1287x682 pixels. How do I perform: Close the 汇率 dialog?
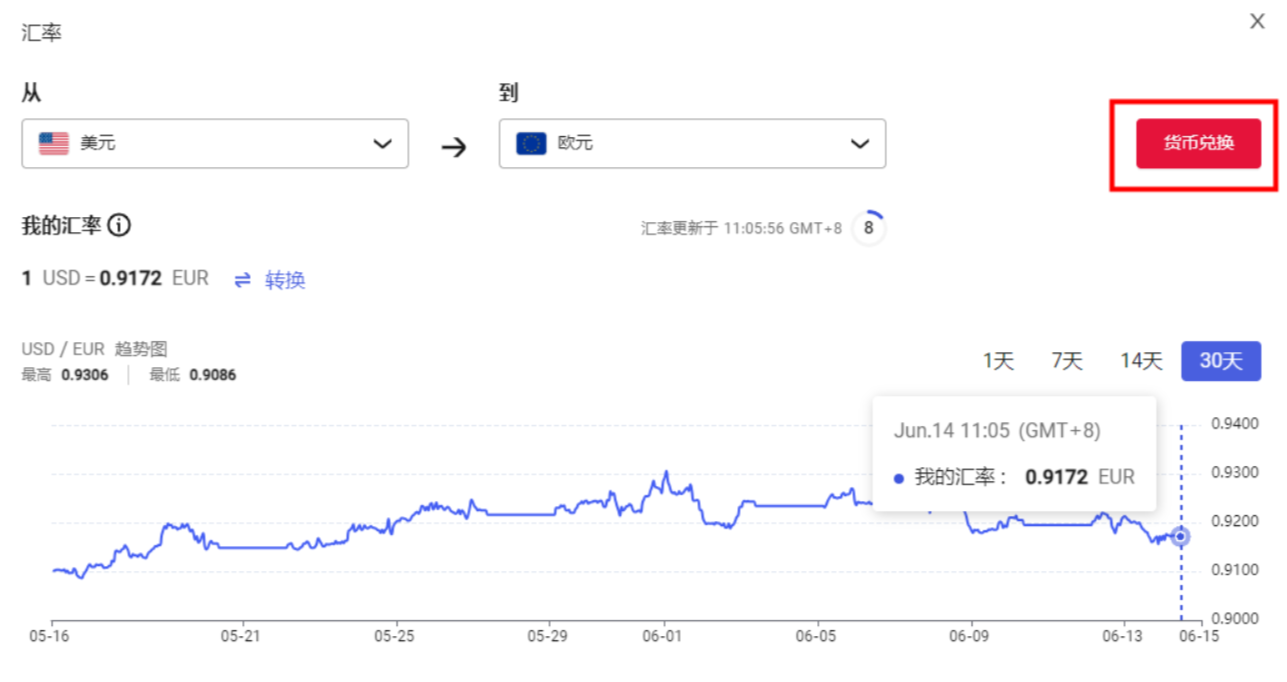[1257, 22]
